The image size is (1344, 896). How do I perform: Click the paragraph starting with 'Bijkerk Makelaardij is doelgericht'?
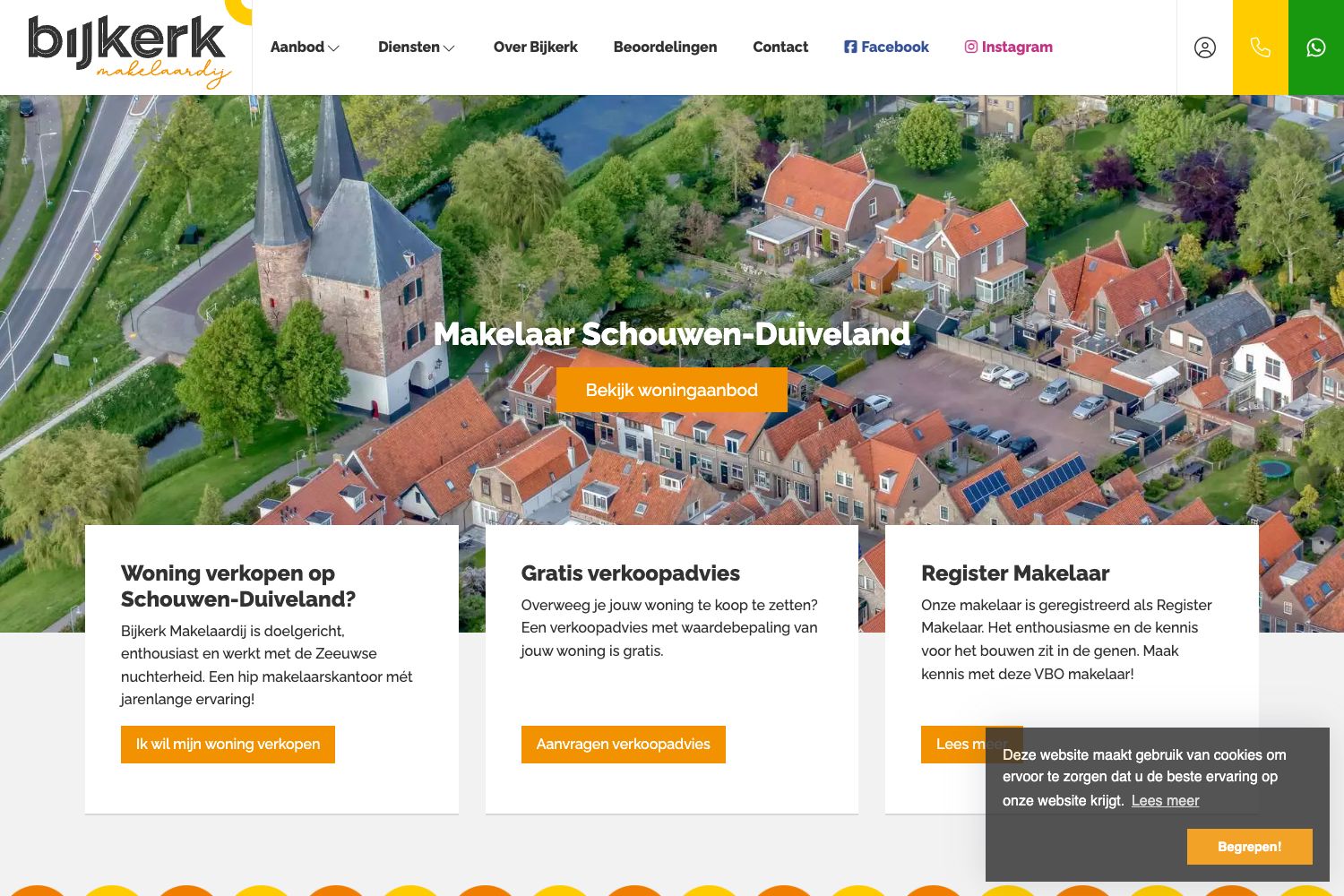pyautogui.click(x=267, y=665)
